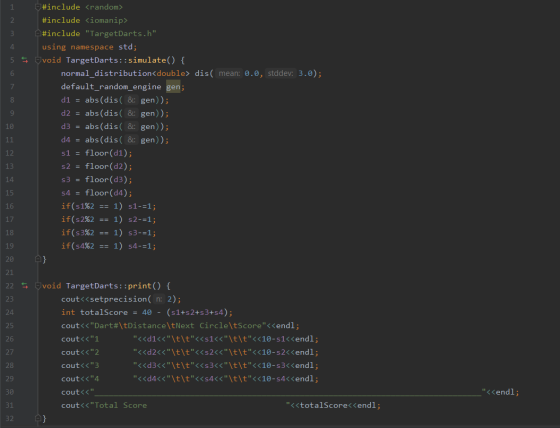Viewport: 560px width, 428px height.
Task: Click line number 16 in the gutter
Action: pos(10,206)
